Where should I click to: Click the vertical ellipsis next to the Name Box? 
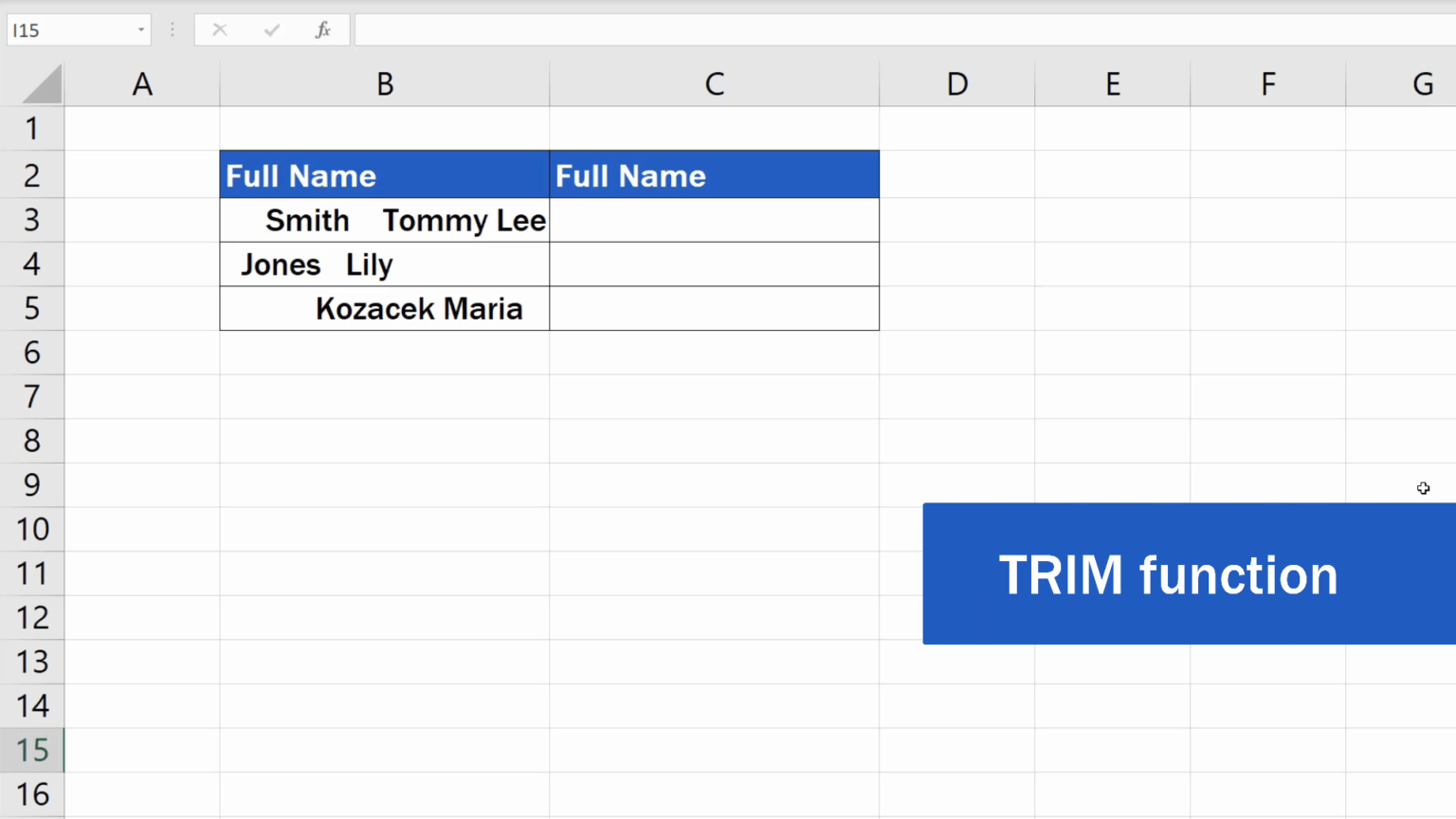pos(172,29)
